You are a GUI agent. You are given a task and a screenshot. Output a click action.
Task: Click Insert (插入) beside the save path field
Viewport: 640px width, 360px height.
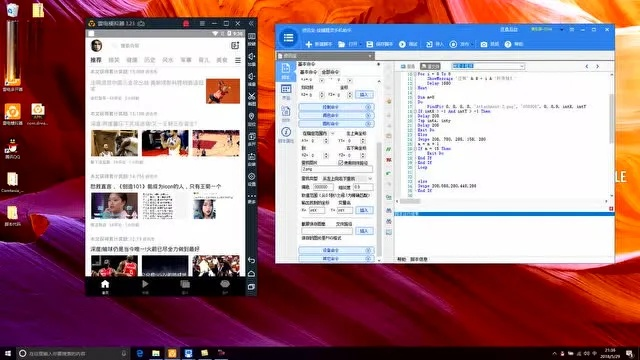point(364,231)
